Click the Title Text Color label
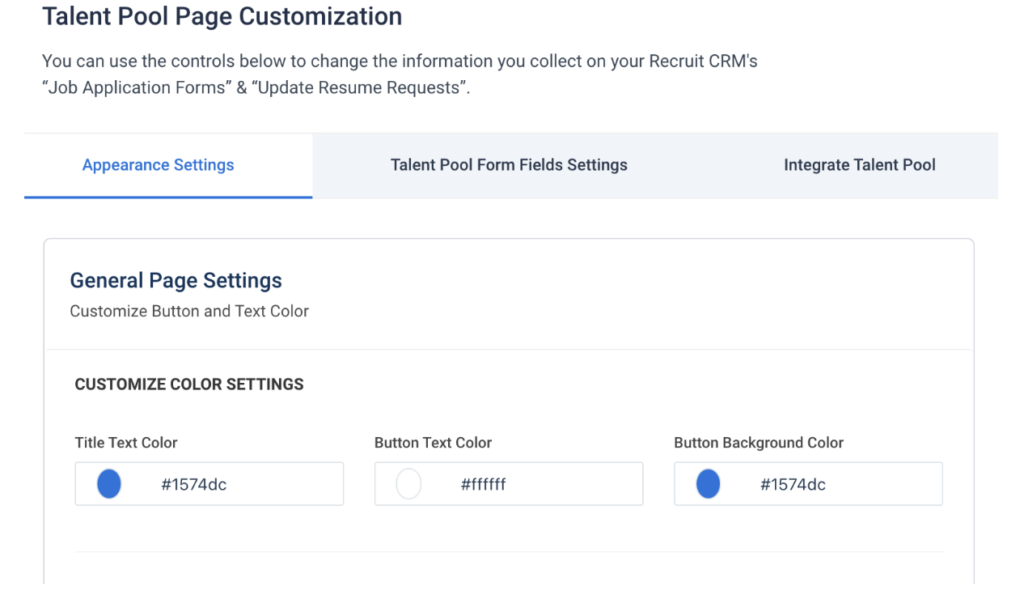 click(124, 442)
